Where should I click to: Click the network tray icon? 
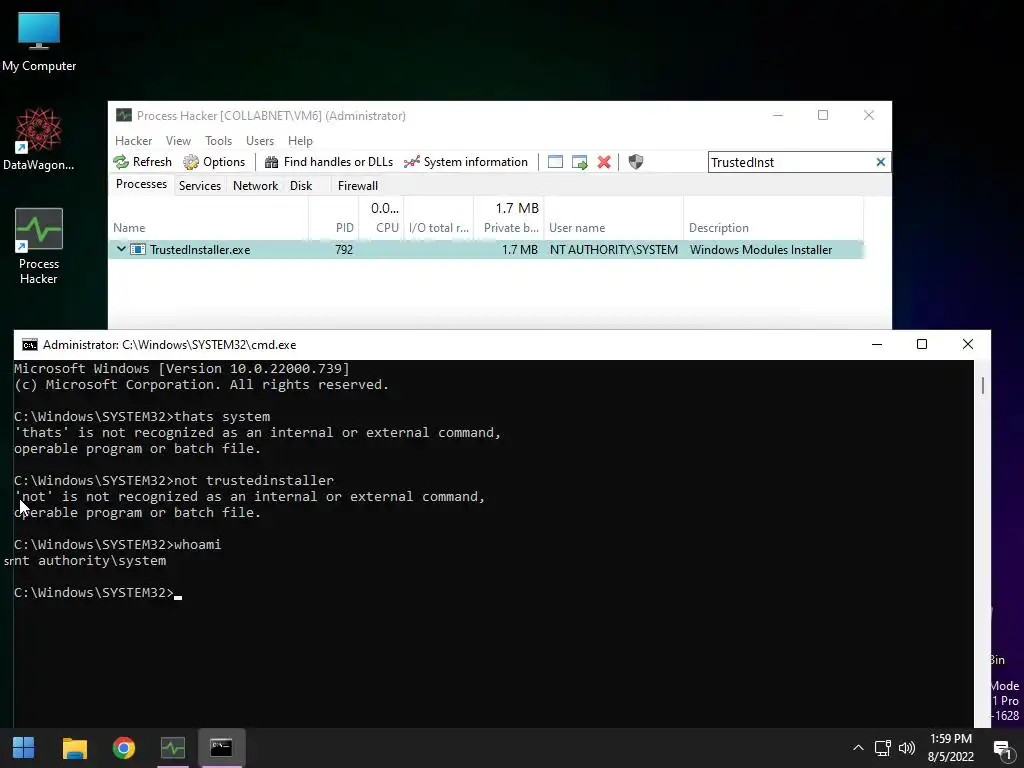883,748
